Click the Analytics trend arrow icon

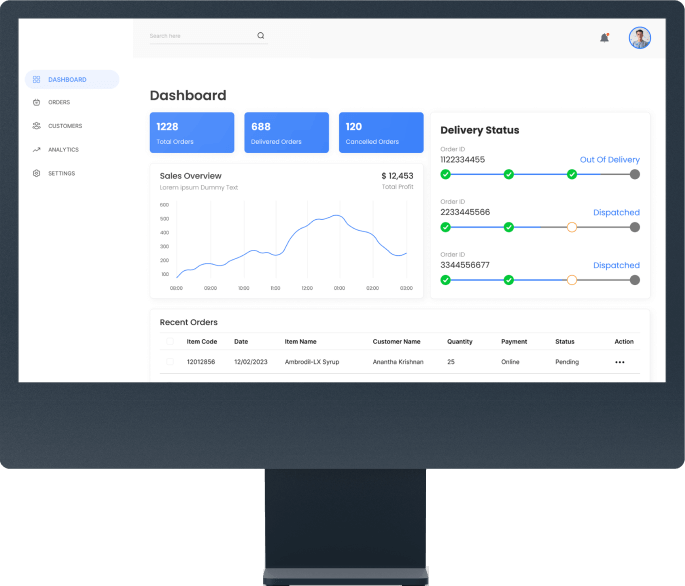tap(36, 149)
